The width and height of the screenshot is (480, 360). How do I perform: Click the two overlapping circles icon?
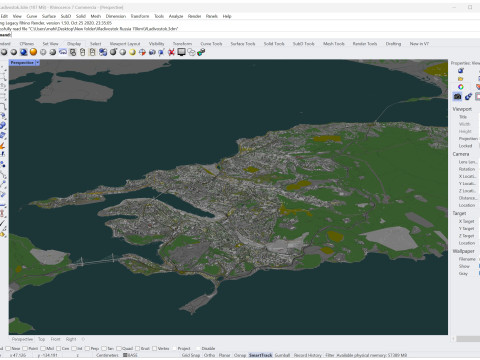(x=191, y=52)
